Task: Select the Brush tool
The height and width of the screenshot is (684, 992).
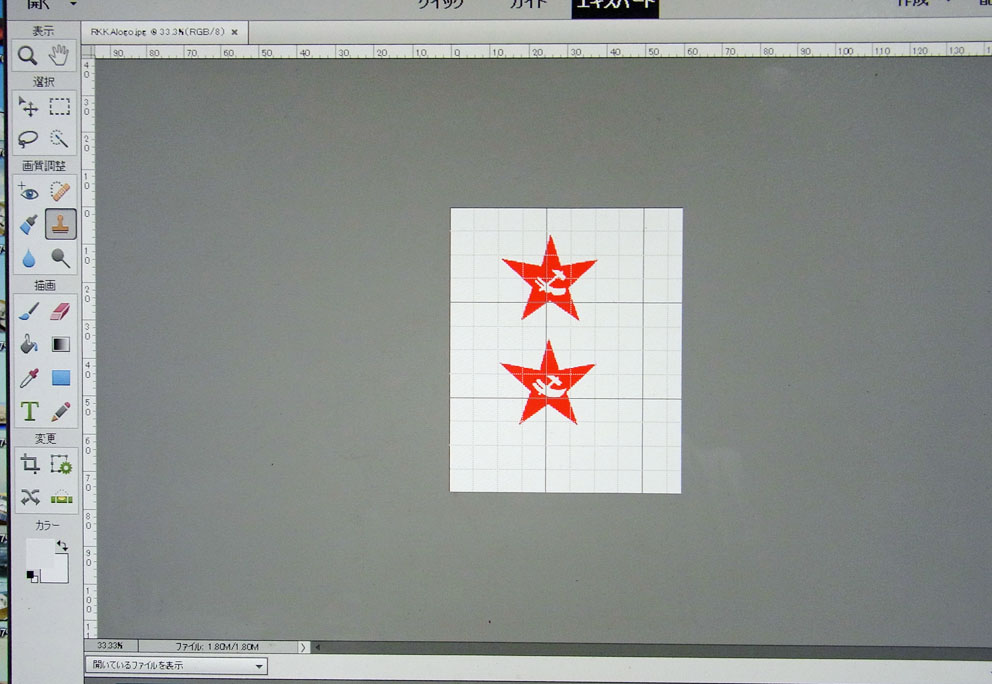Action: [x=29, y=311]
